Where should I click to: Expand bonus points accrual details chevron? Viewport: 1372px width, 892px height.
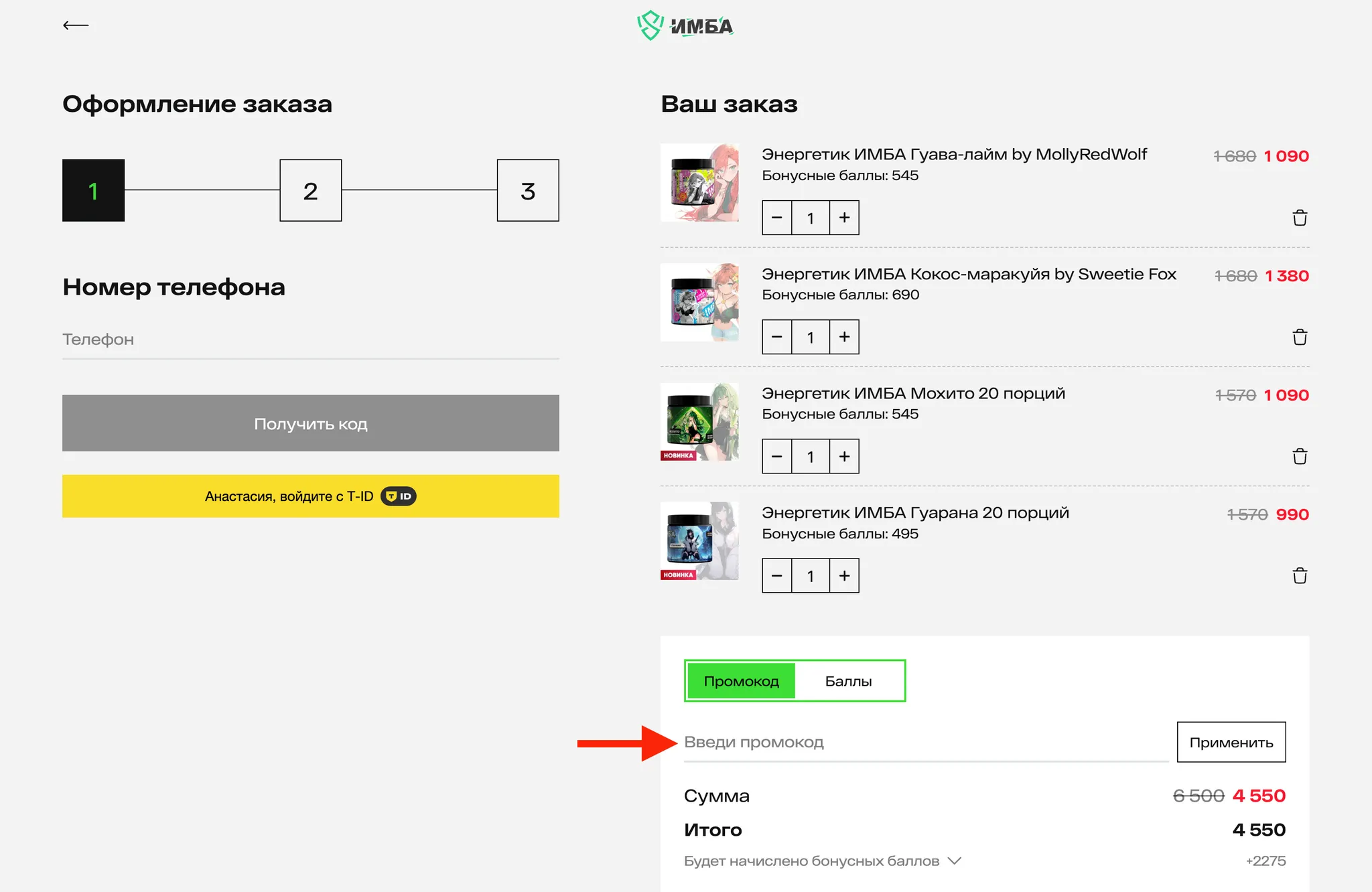(955, 861)
